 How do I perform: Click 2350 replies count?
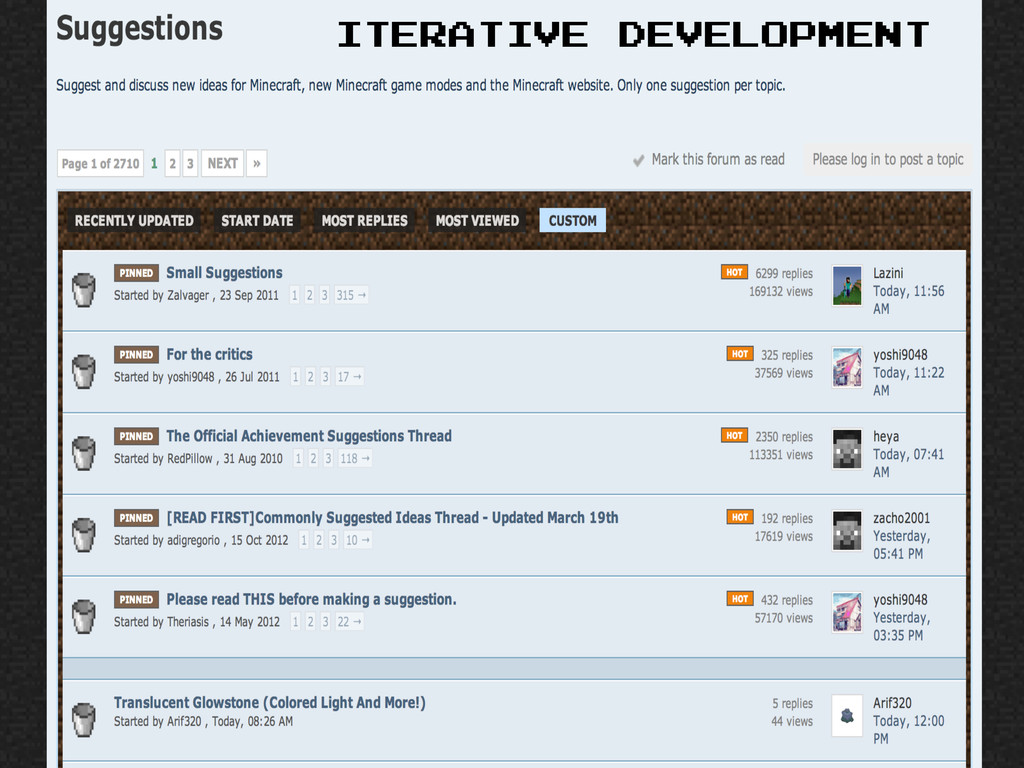784,437
